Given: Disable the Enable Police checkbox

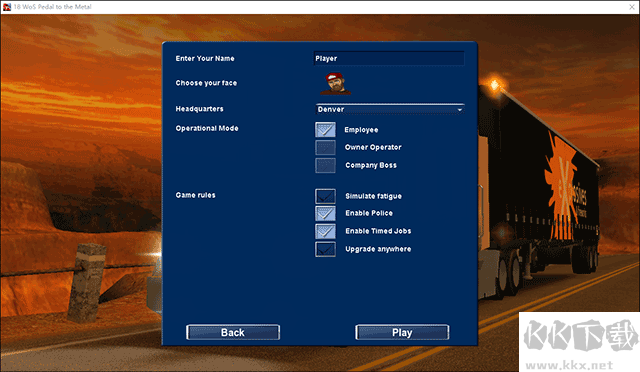Looking at the screenshot, I should [x=325, y=214].
